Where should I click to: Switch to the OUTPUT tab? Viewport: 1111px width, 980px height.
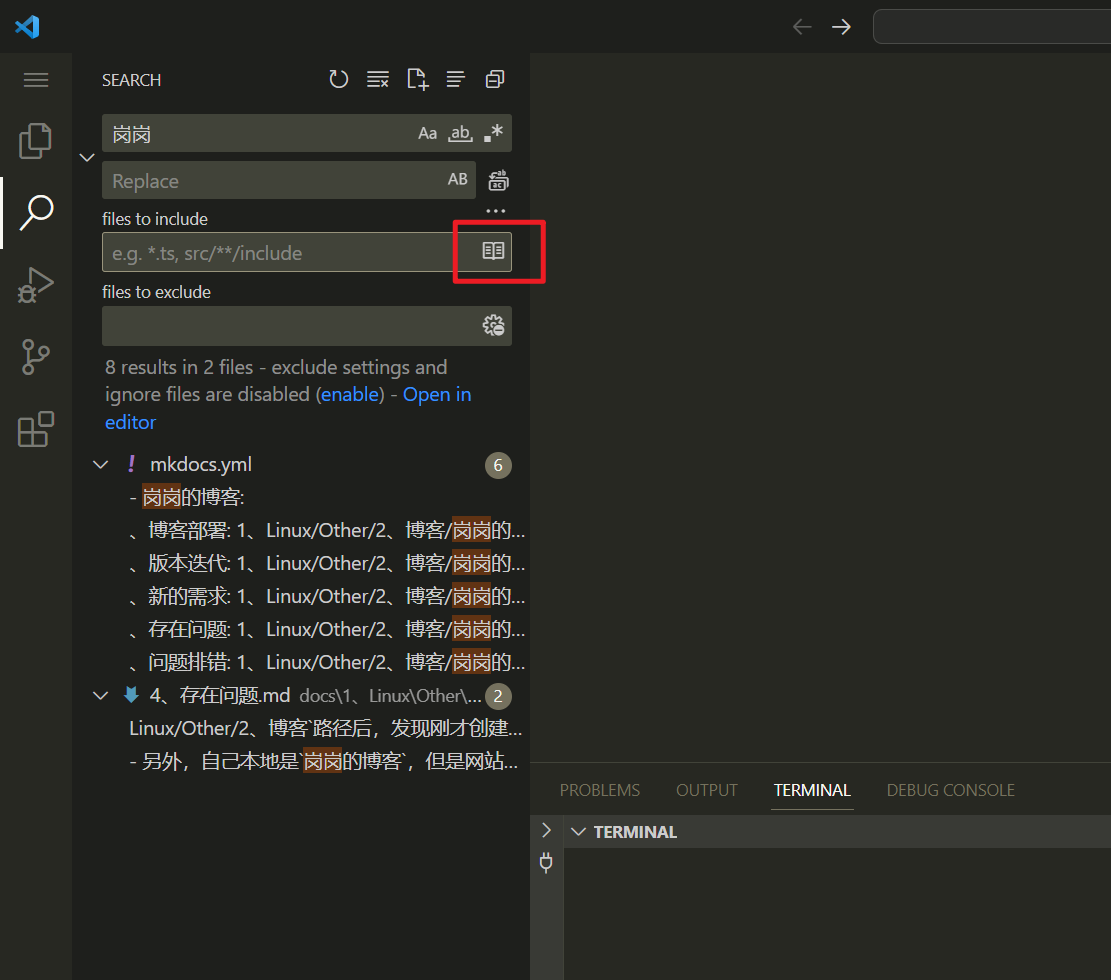(x=706, y=790)
